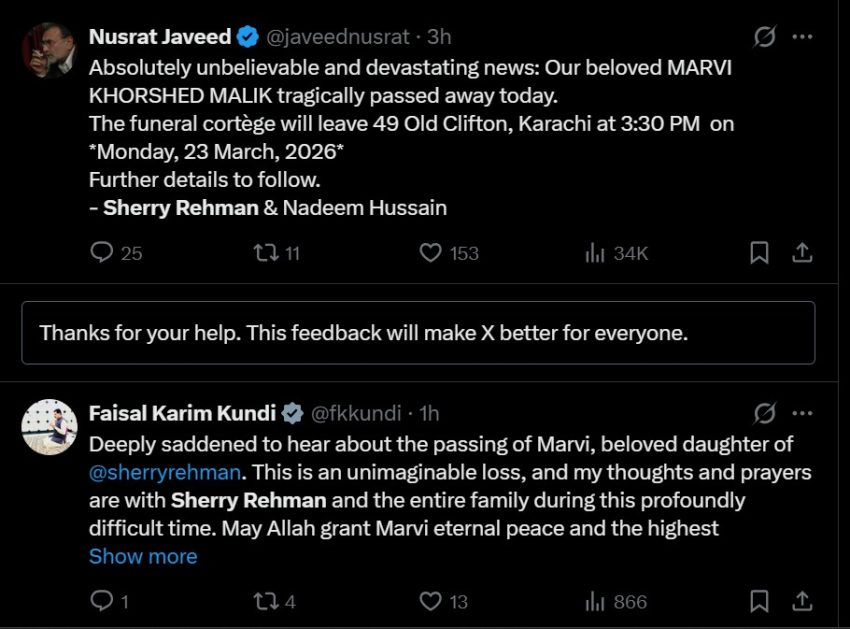Viewport: 850px width, 629px height.
Task: Open Grok actions on Faisal's tweet
Action: 763,412
